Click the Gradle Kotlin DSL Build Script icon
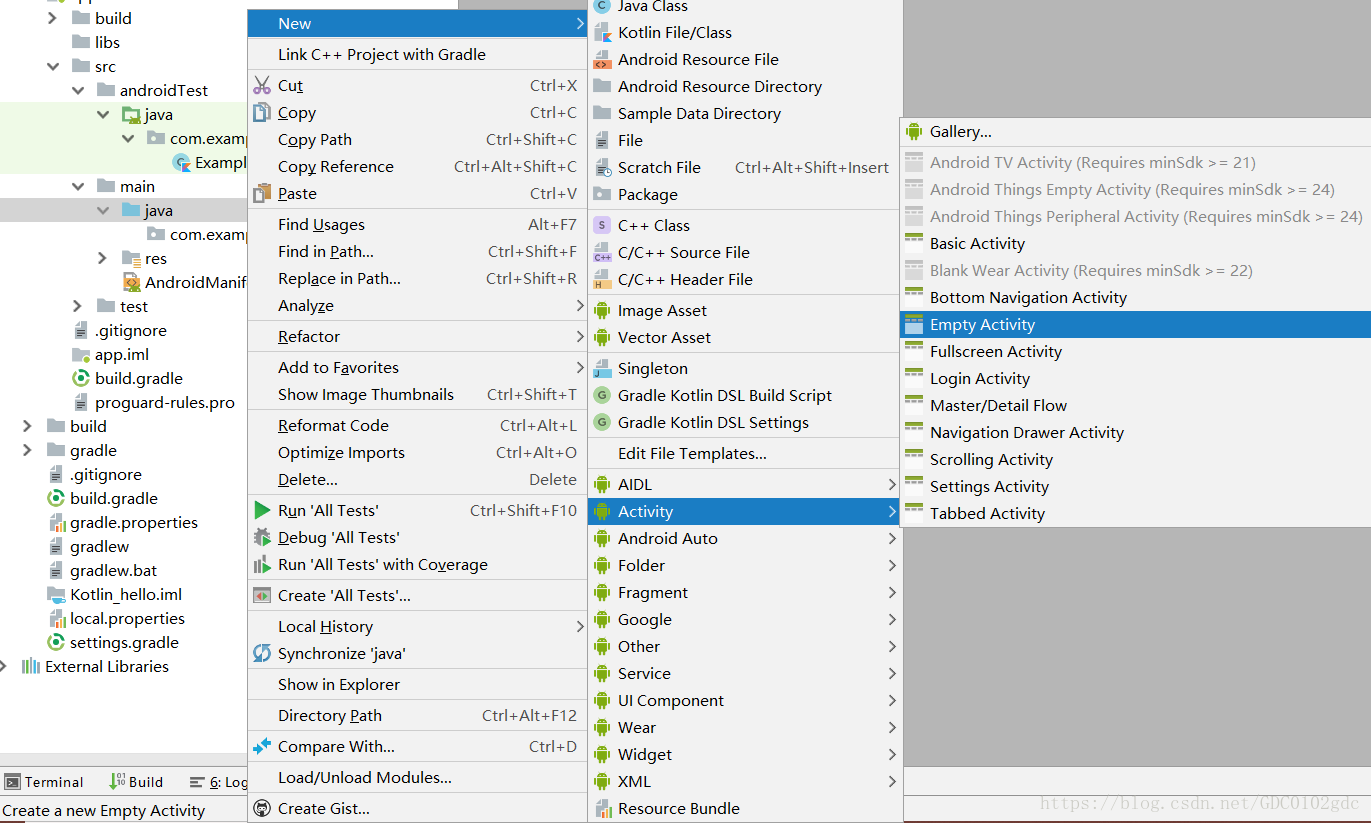Image resolution: width=1371 pixels, height=823 pixels. (x=602, y=396)
